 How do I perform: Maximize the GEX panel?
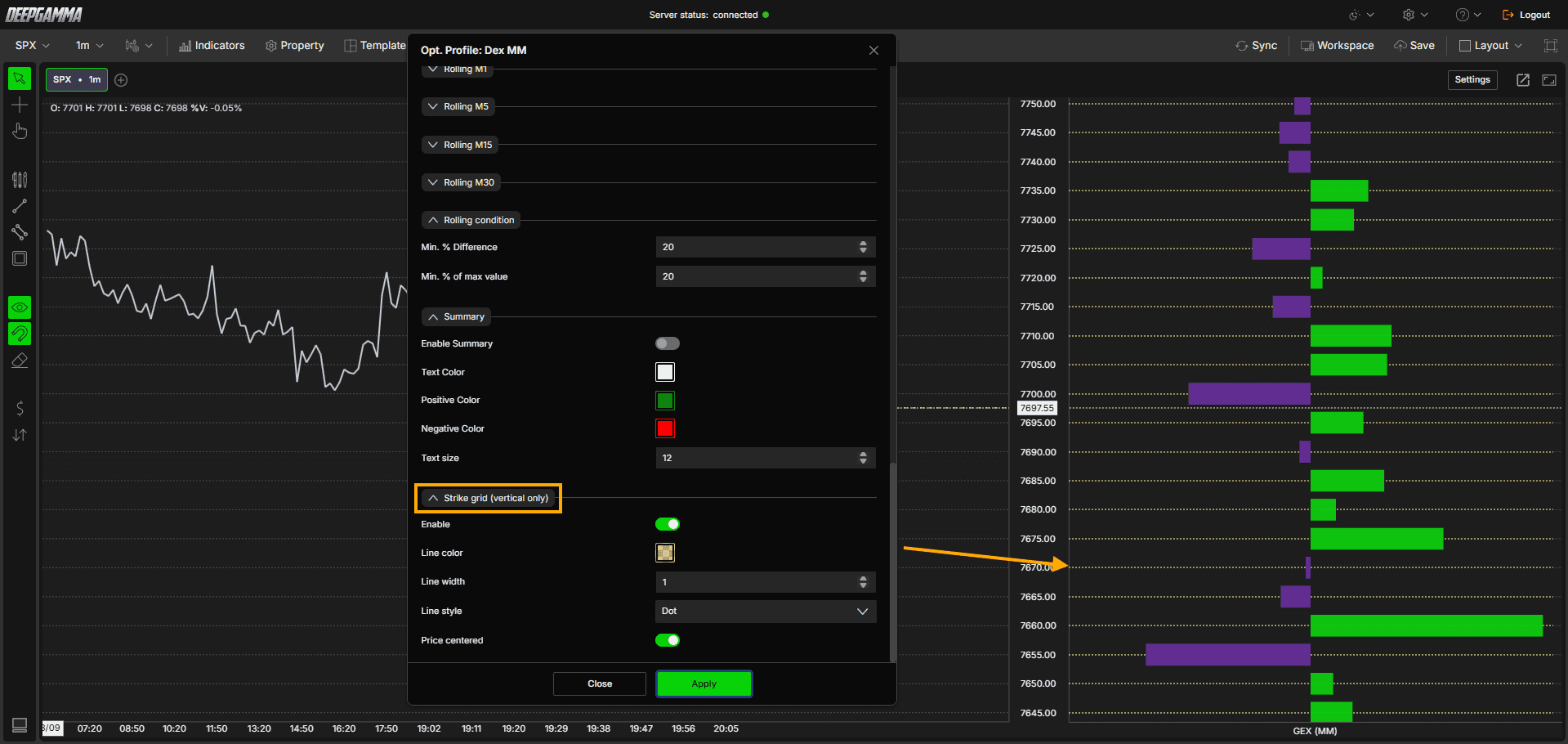point(1549,79)
